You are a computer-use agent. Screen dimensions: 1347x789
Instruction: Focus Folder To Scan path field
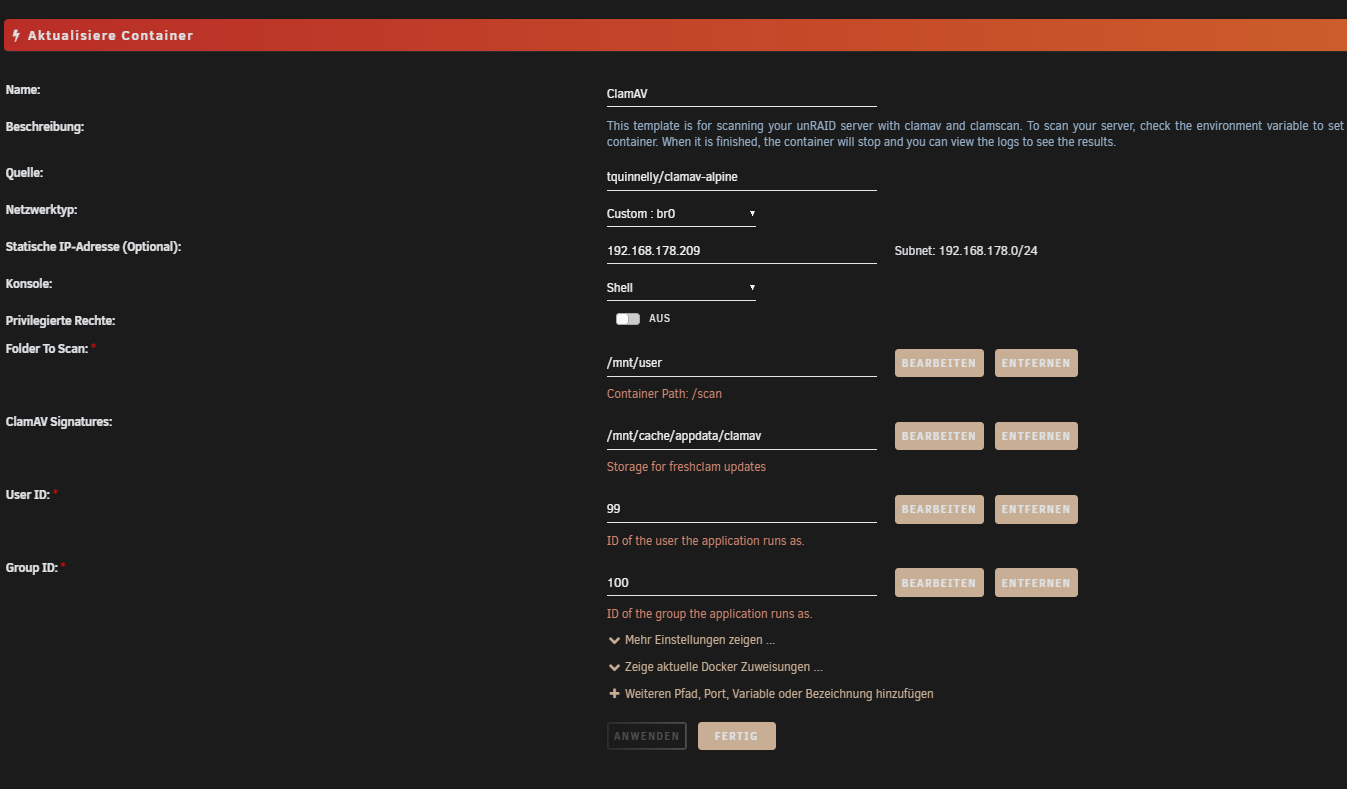coord(741,363)
